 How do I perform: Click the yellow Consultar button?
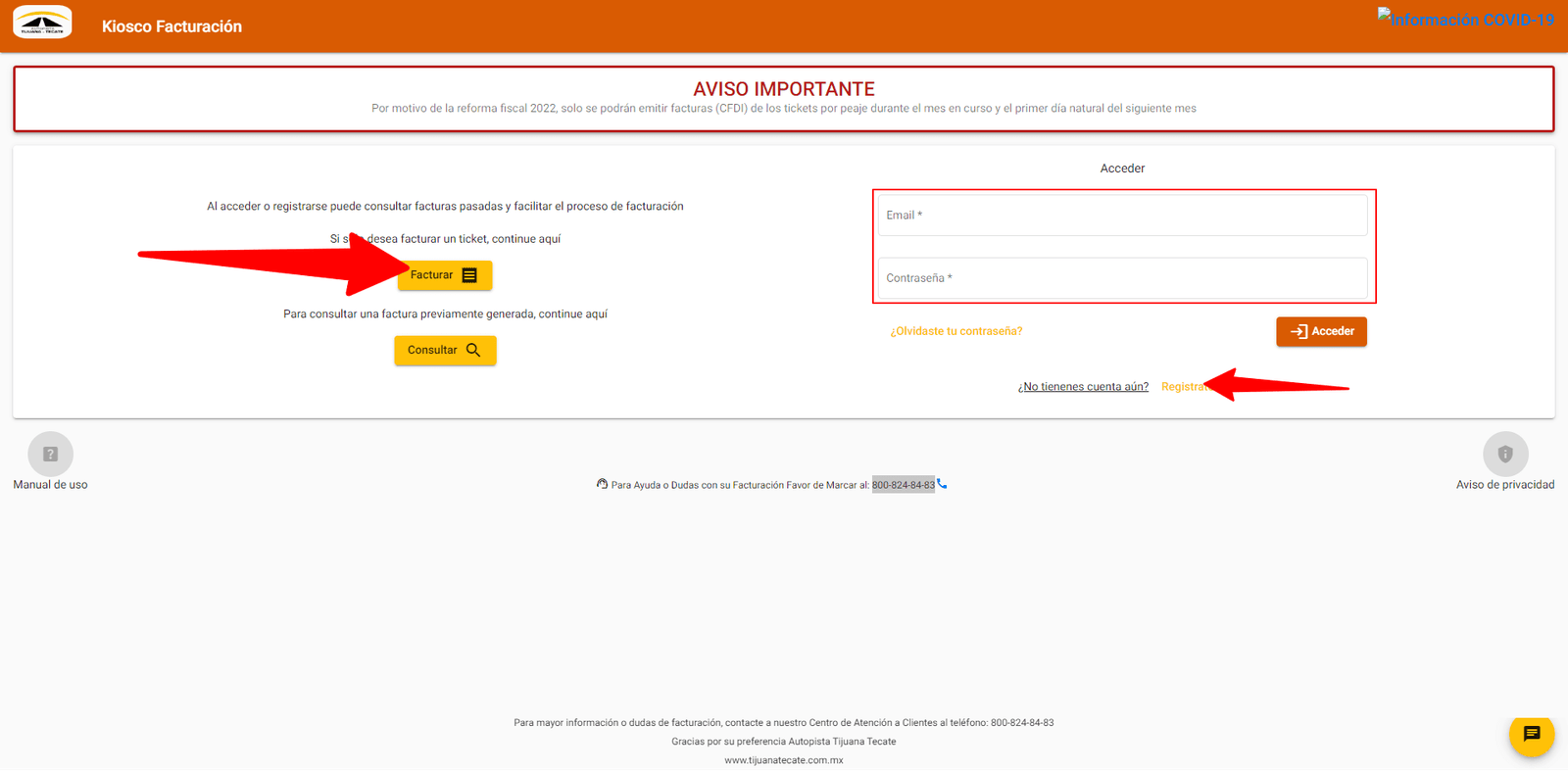pyautogui.click(x=445, y=351)
